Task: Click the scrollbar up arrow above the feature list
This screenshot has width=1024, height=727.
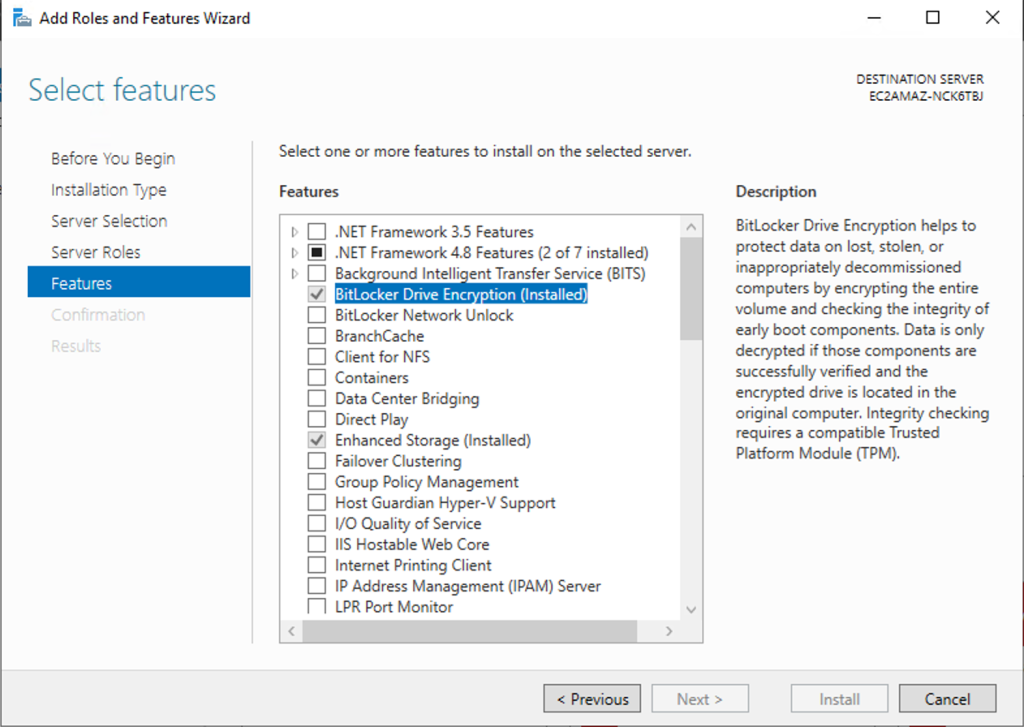Action: 691,225
